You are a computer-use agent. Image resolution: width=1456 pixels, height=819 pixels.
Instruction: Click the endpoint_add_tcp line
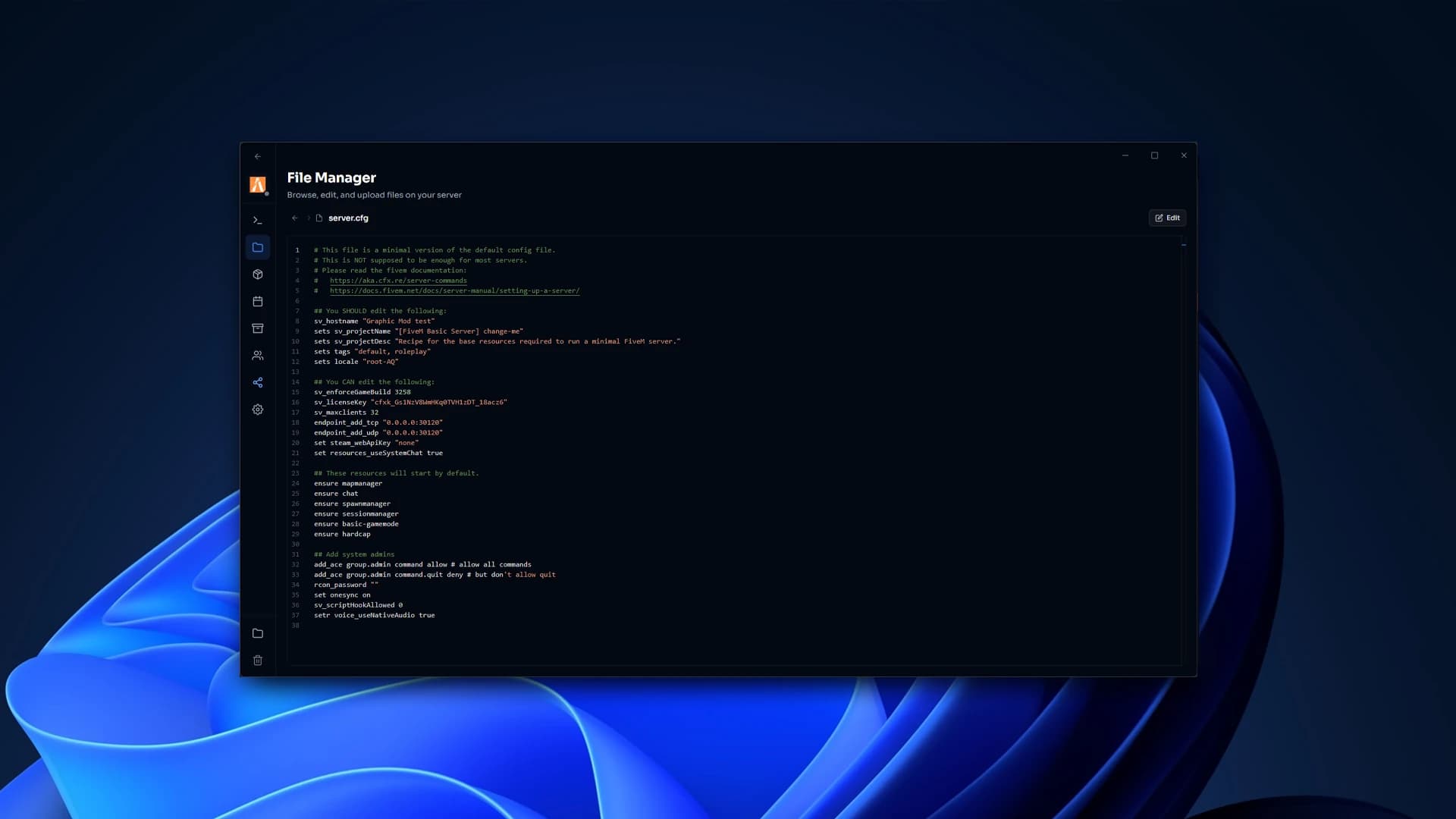click(x=378, y=423)
